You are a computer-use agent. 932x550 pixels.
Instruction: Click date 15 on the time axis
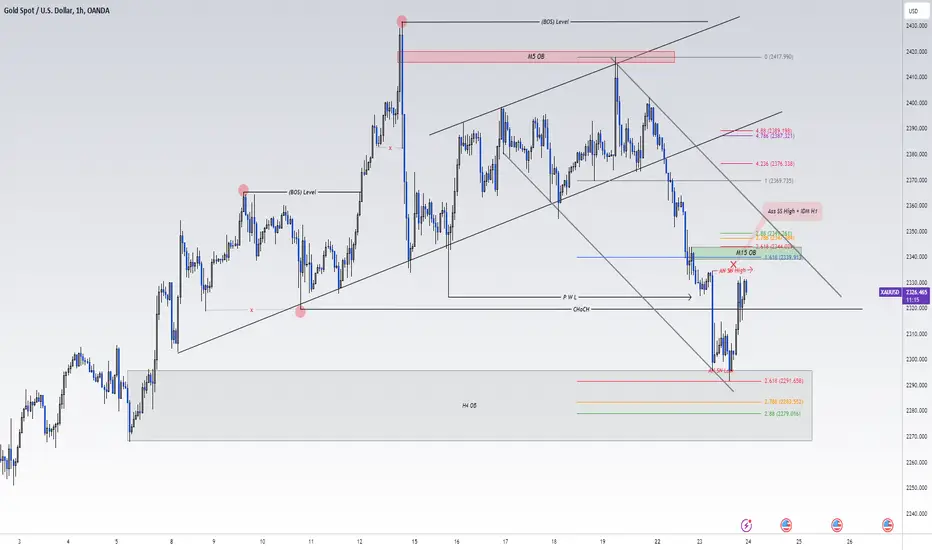[414, 542]
